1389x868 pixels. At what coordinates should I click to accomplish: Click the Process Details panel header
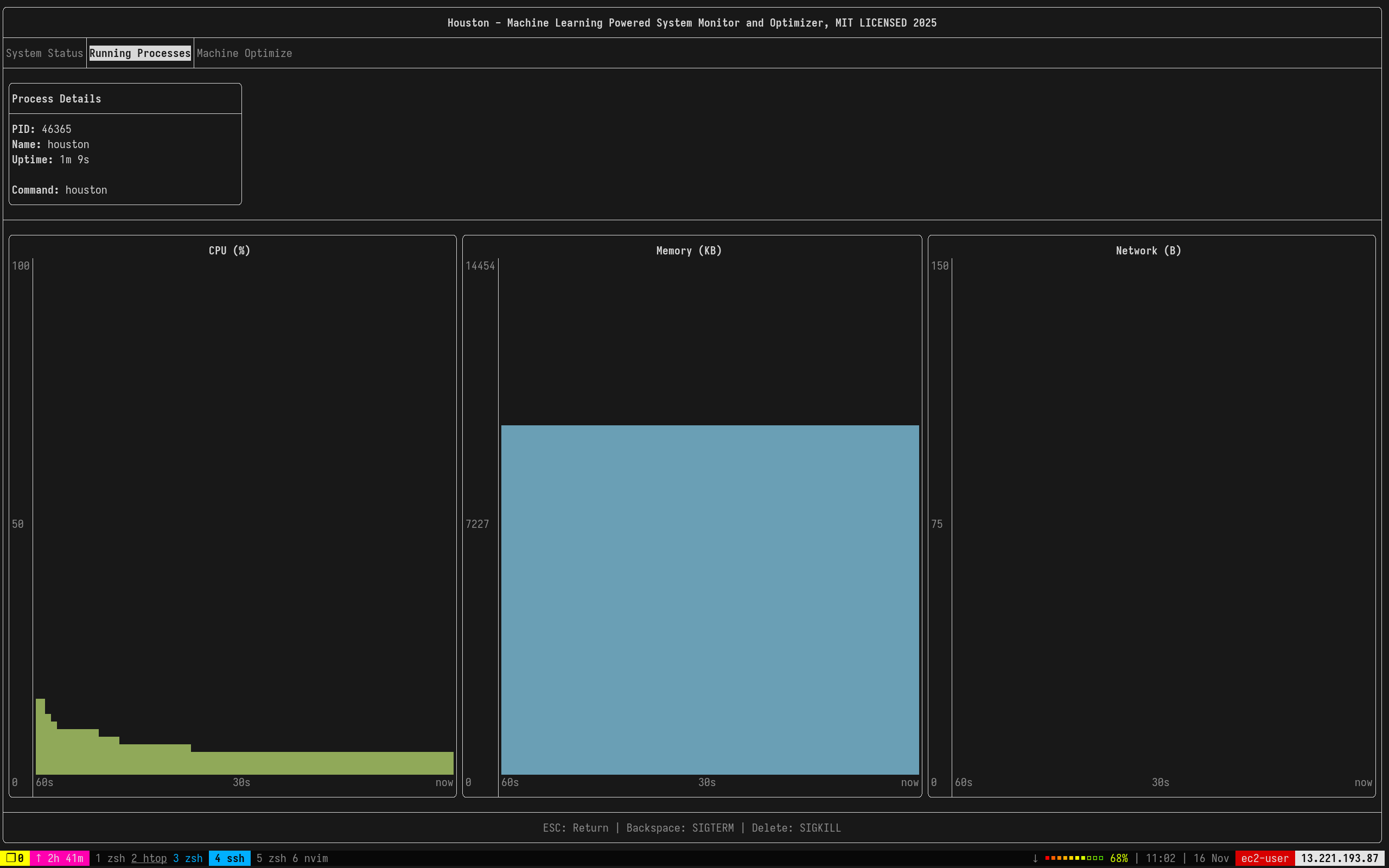coord(56,99)
